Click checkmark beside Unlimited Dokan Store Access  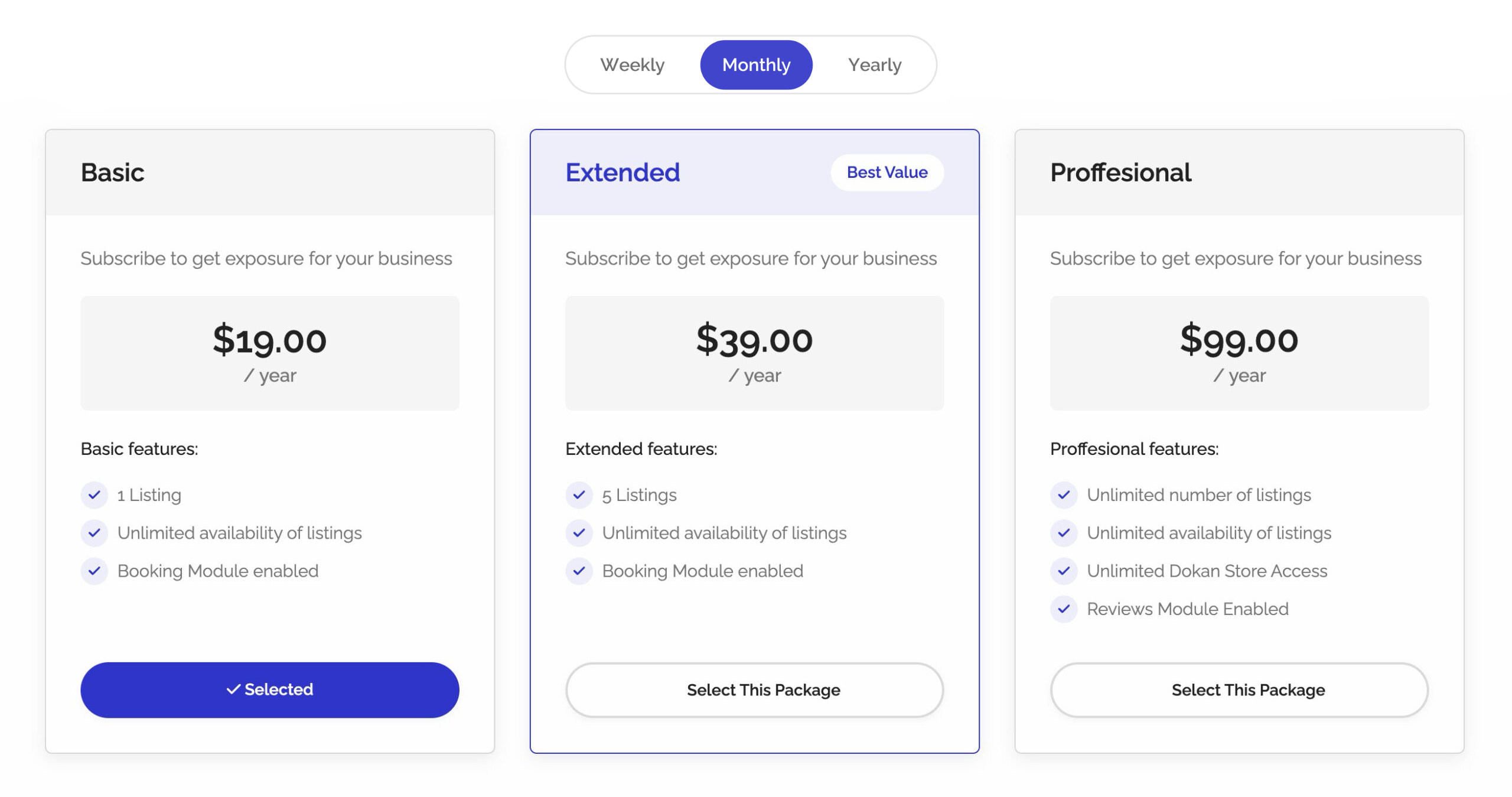1064,571
